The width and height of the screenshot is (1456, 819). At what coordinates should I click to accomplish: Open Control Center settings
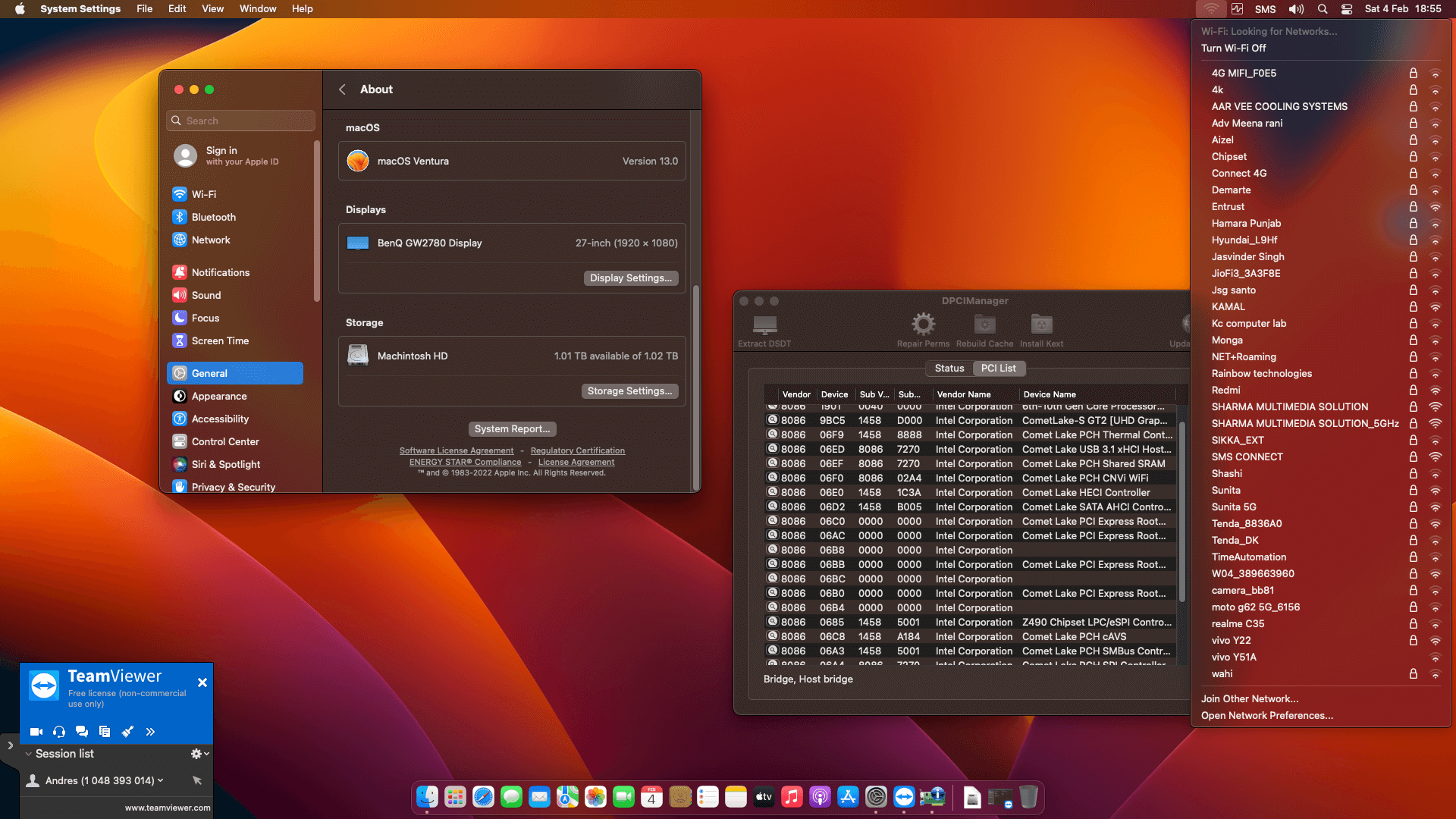[235, 441]
